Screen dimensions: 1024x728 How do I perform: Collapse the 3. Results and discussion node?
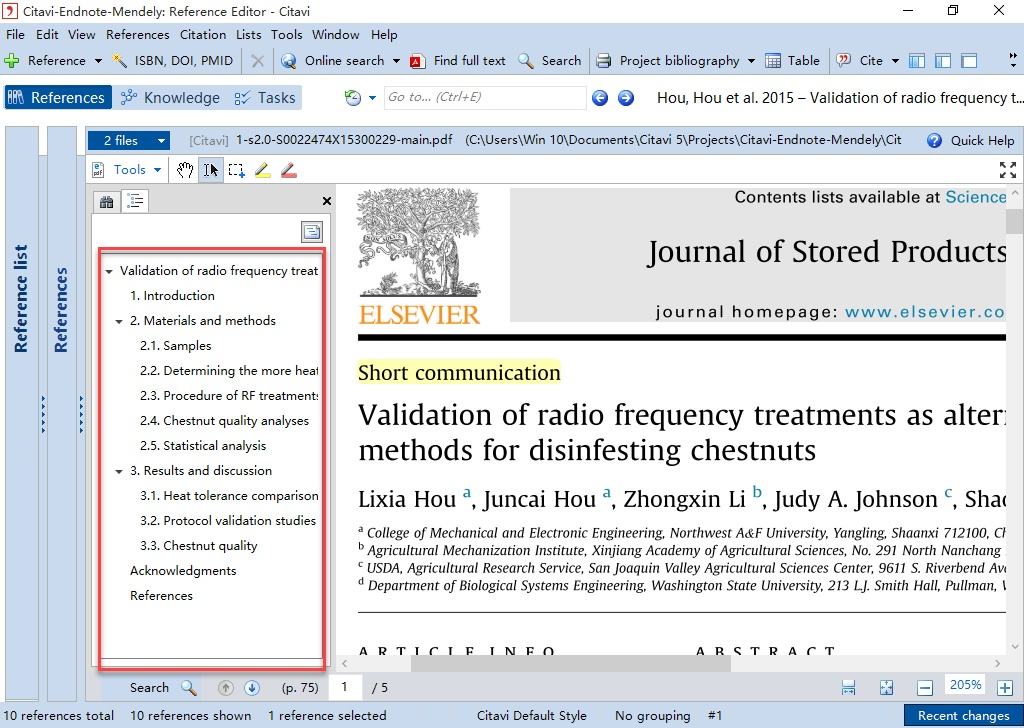(x=119, y=471)
